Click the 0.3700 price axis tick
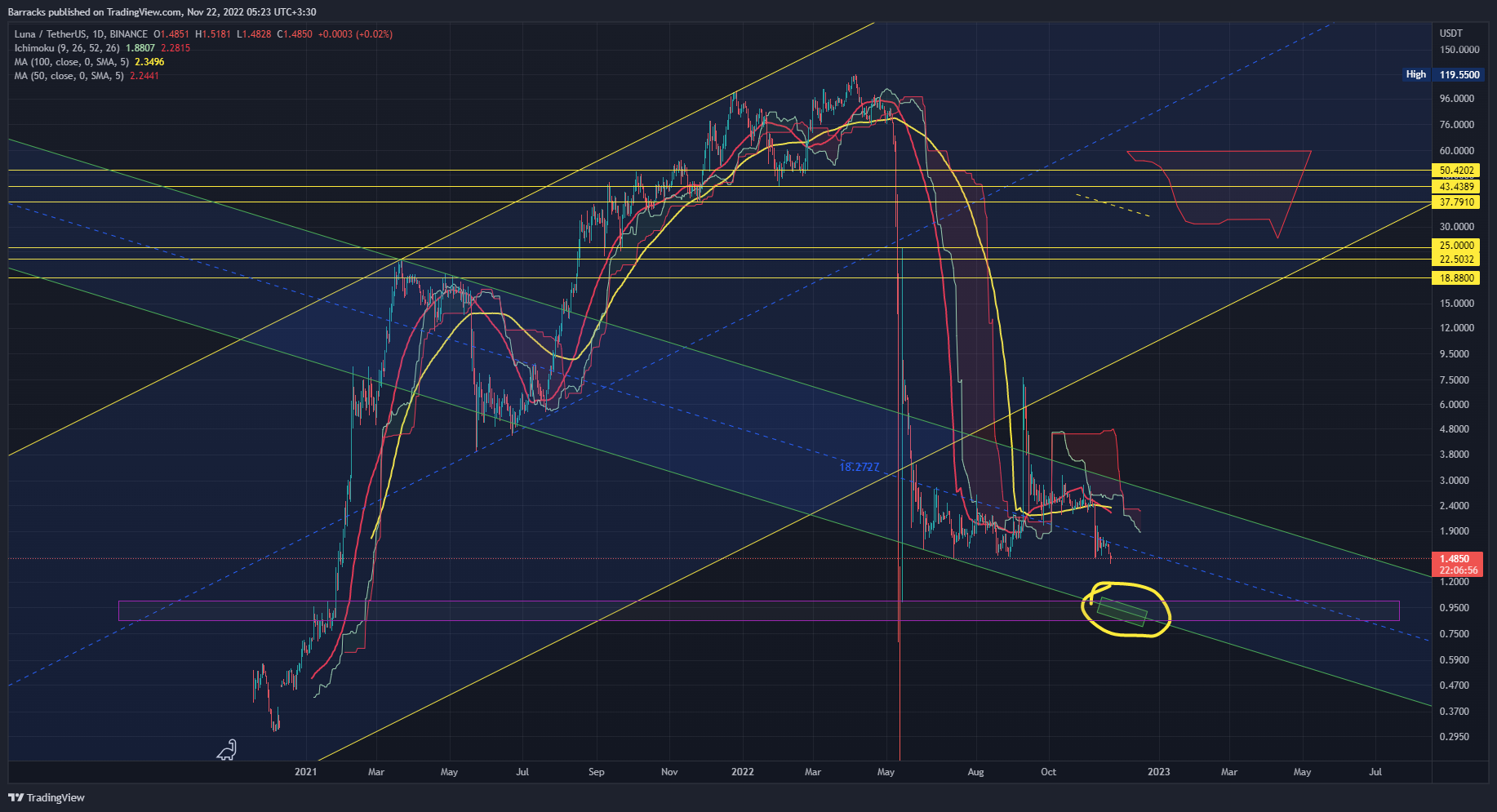 click(1455, 712)
